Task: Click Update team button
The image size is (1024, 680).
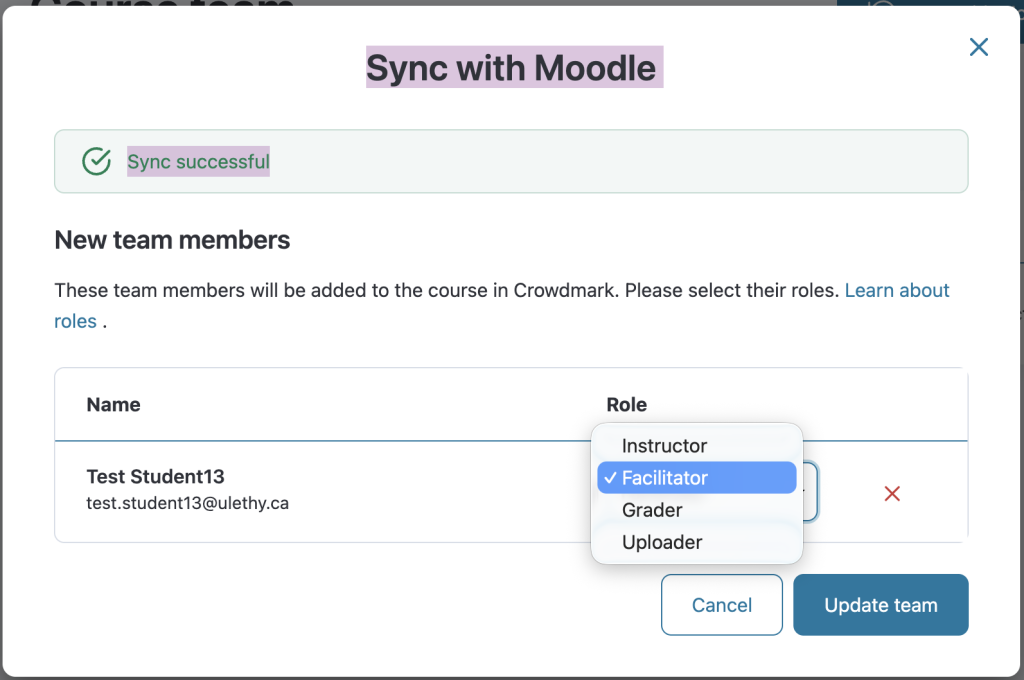Action: point(880,605)
